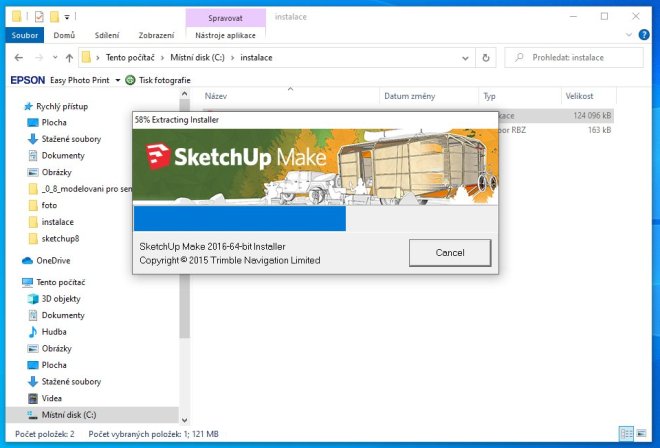The height and width of the screenshot is (448, 660).
Task: Sort files by the Typ column
Action: [489, 96]
